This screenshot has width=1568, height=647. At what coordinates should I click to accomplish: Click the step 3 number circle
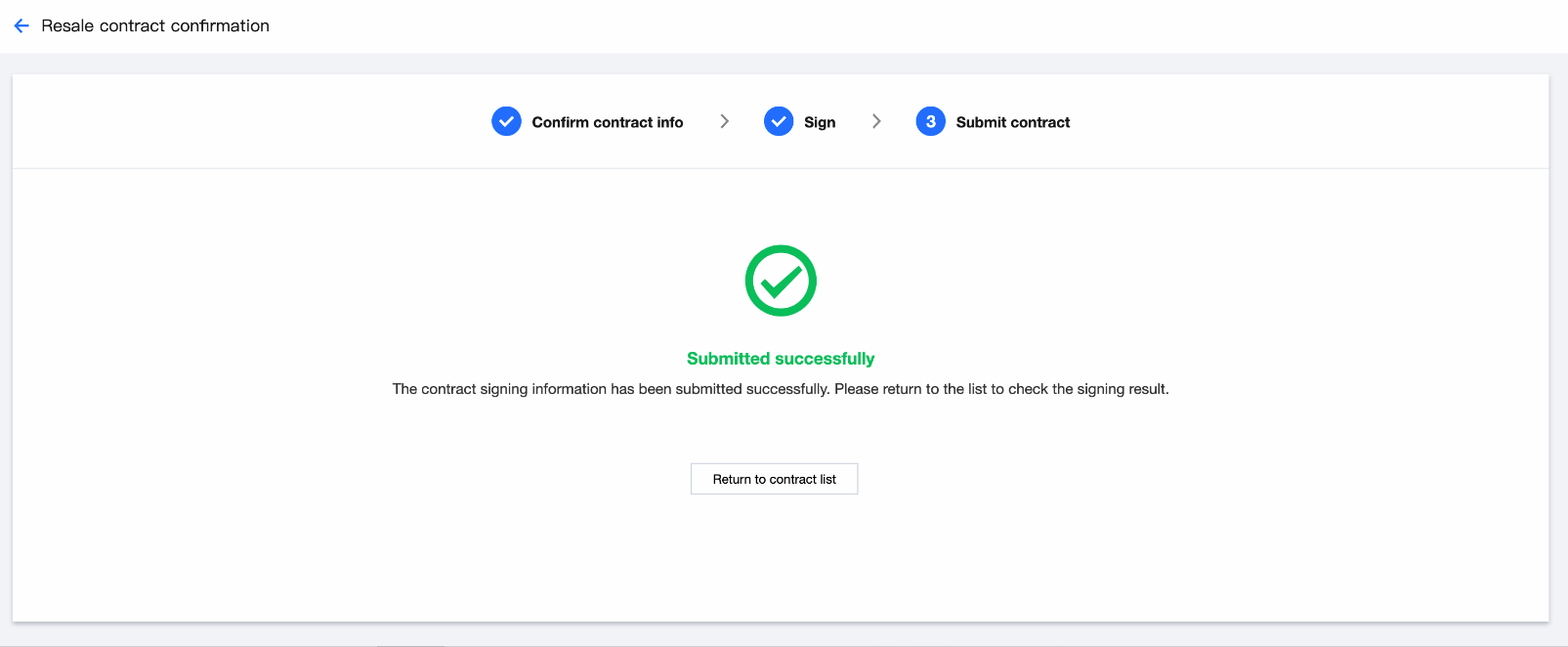(x=930, y=121)
